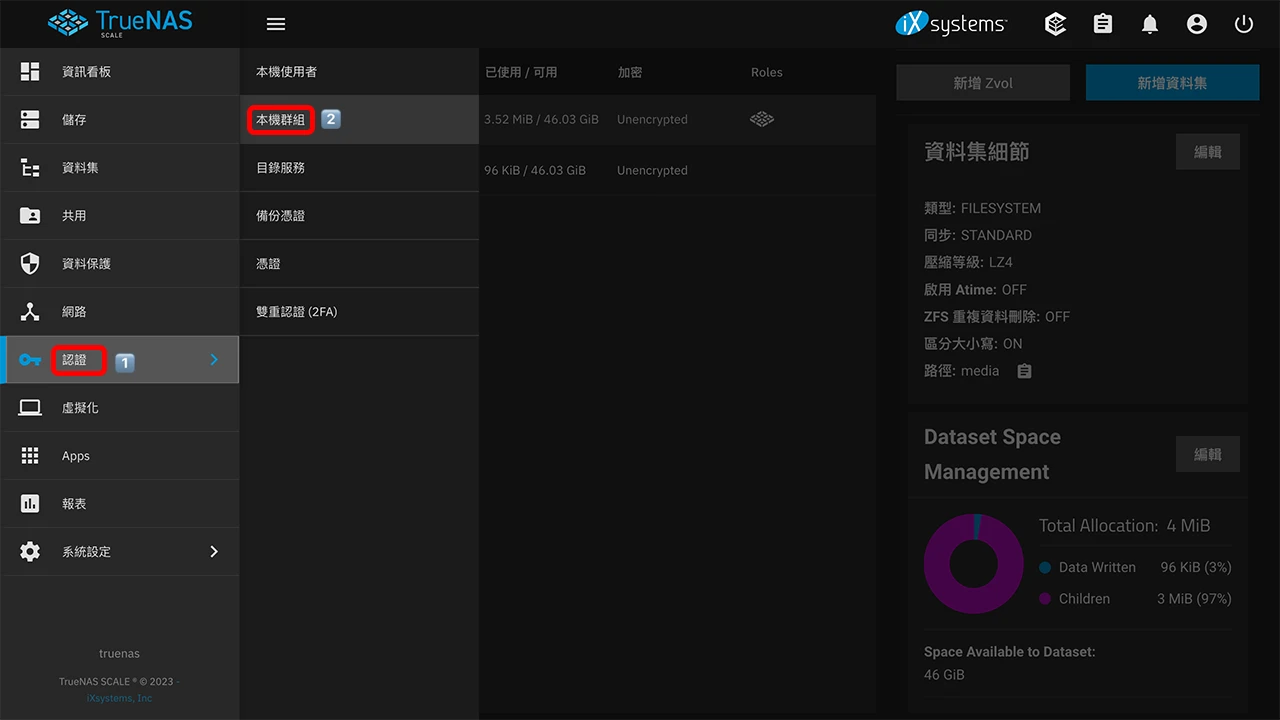The height and width of the screenshot is (720, 1280).
Task: Click the 新增資料集 button
Action: coord(1172,83)
